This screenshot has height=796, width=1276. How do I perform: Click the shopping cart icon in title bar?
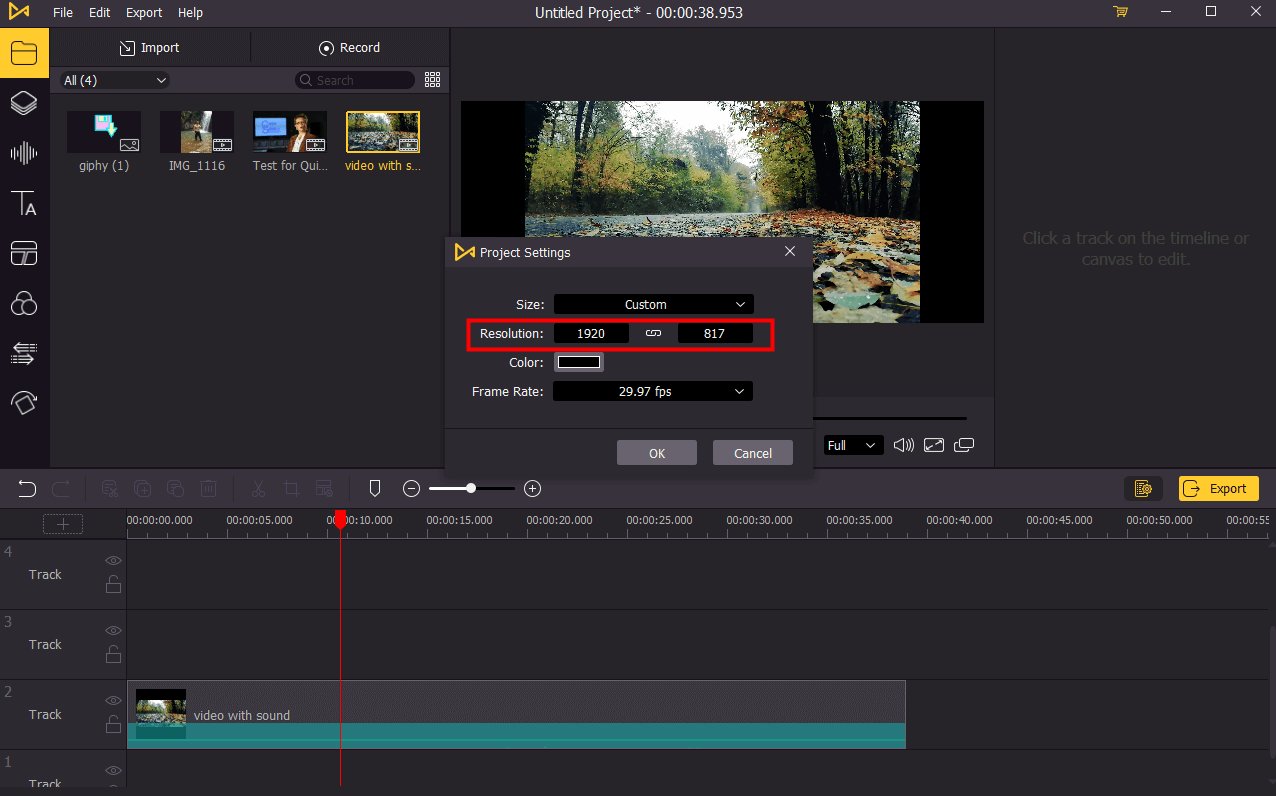(x=1120, y=12)
